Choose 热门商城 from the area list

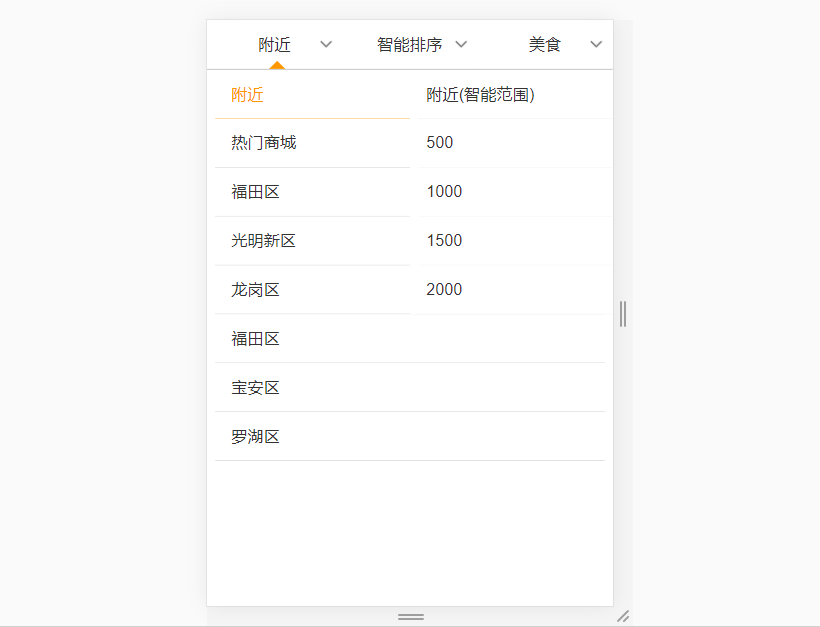[264, 143]
